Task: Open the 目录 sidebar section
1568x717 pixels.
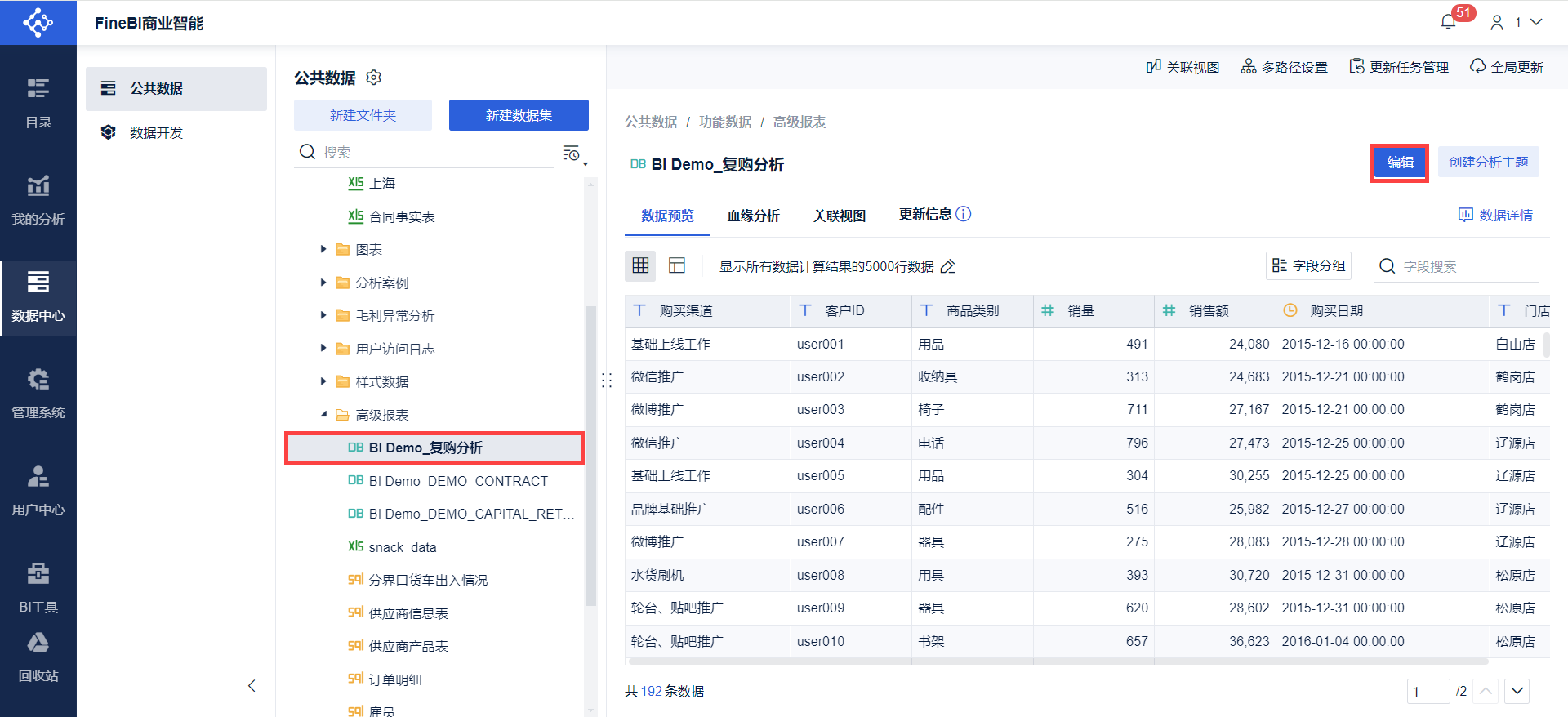Action: tap(38, 103)
